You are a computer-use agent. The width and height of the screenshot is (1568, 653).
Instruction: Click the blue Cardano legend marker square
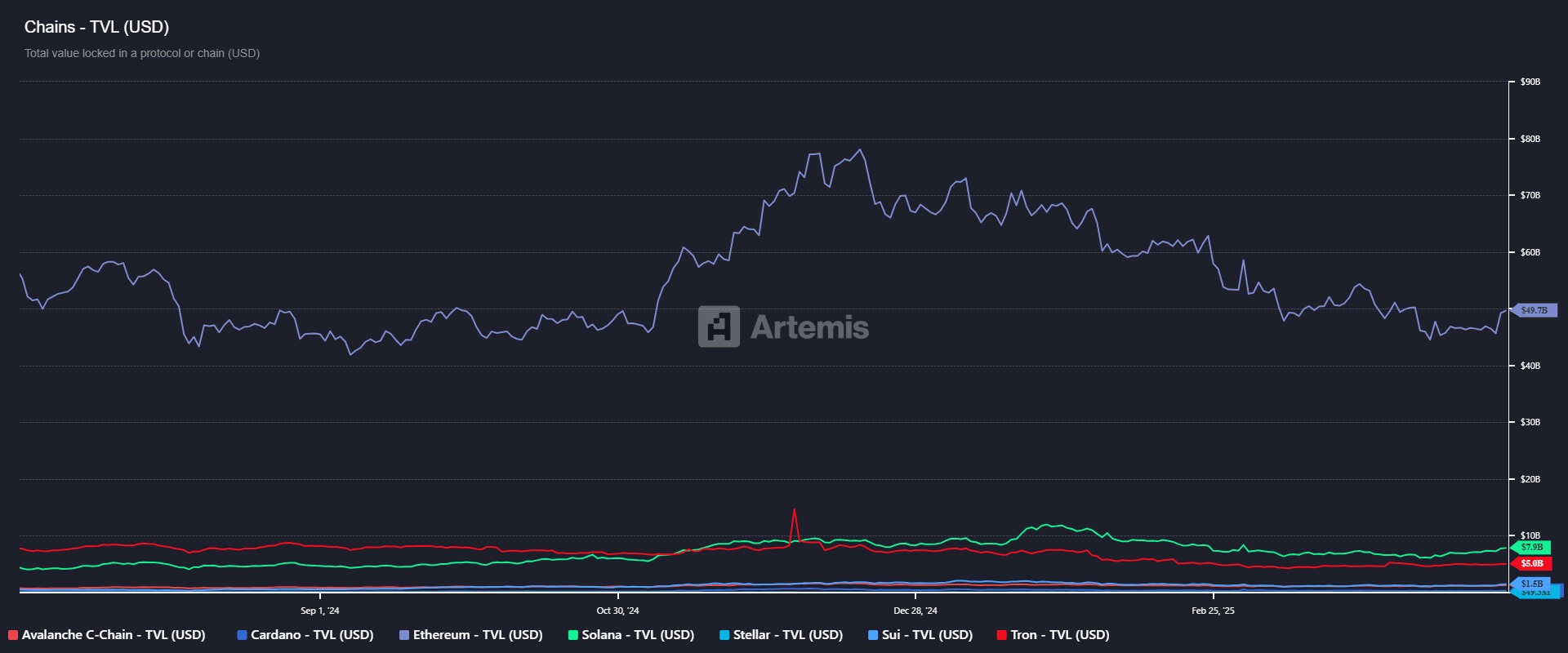(242, 635)
